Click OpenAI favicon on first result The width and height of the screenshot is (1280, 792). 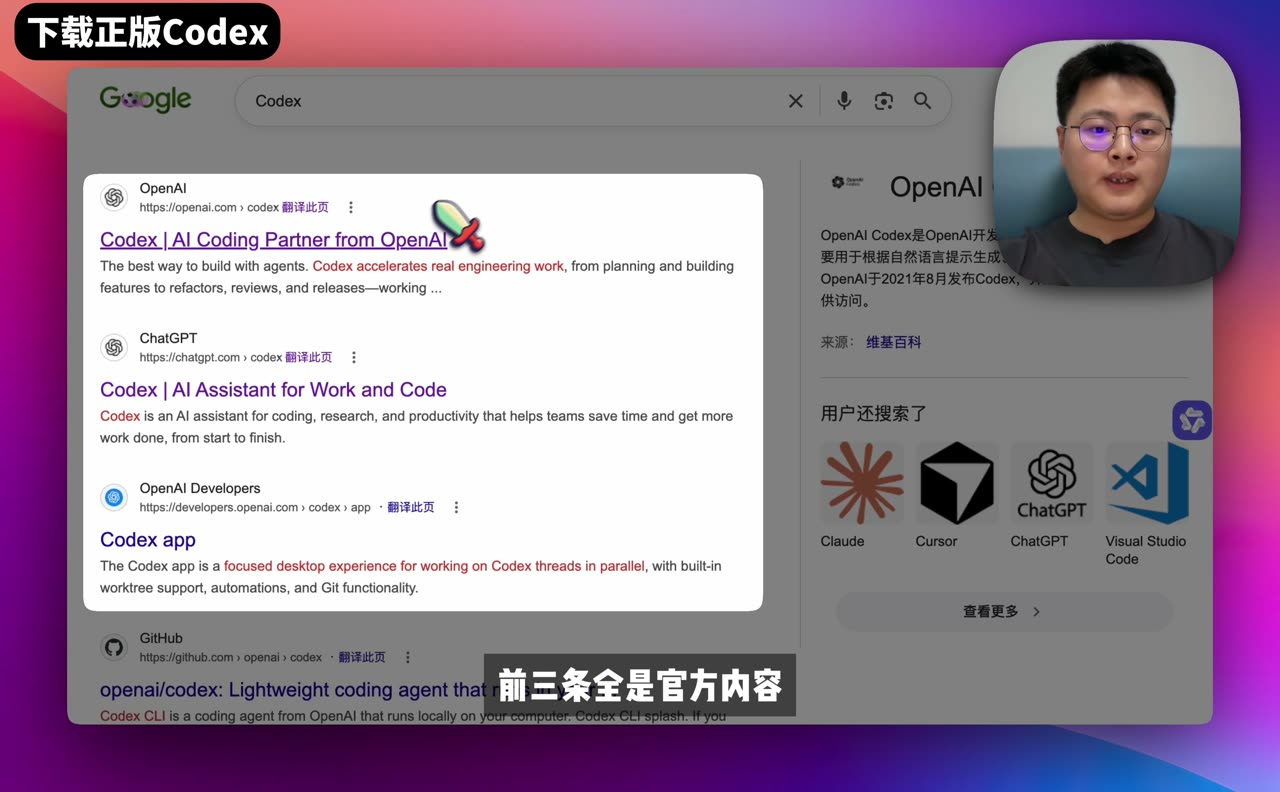(114, 198)
